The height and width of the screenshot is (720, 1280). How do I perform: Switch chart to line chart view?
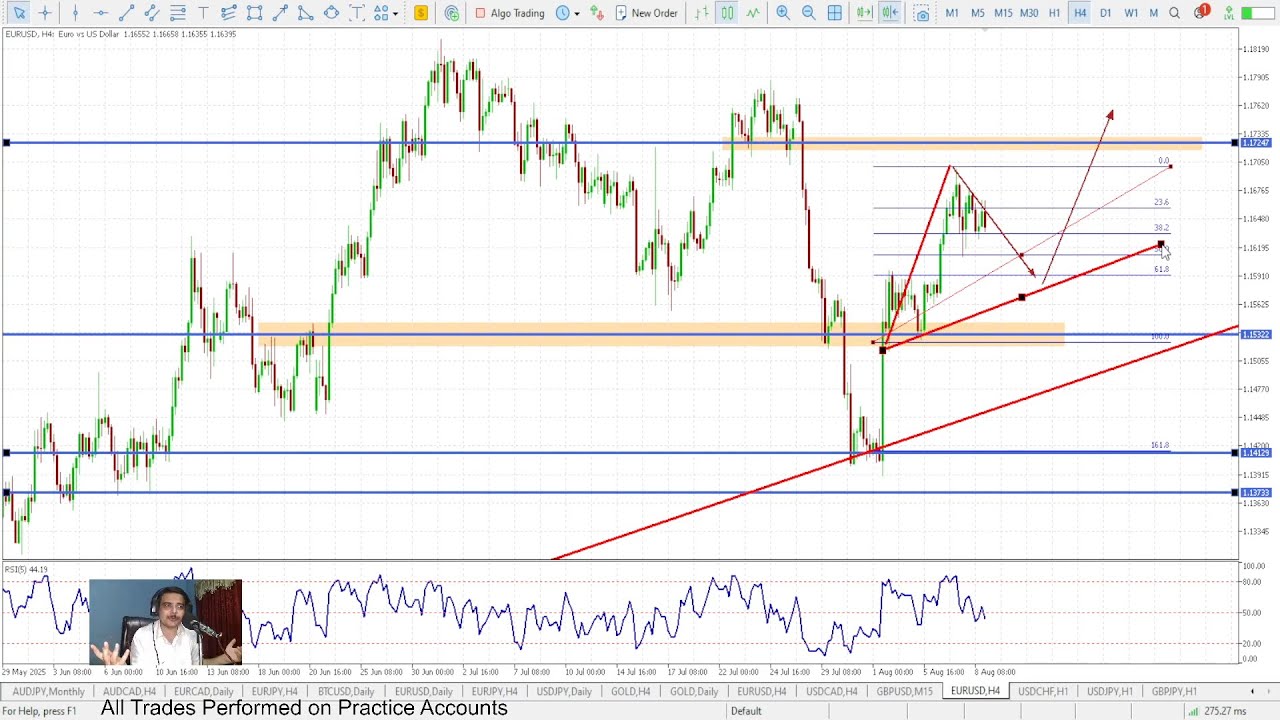(x=753, y=13)
